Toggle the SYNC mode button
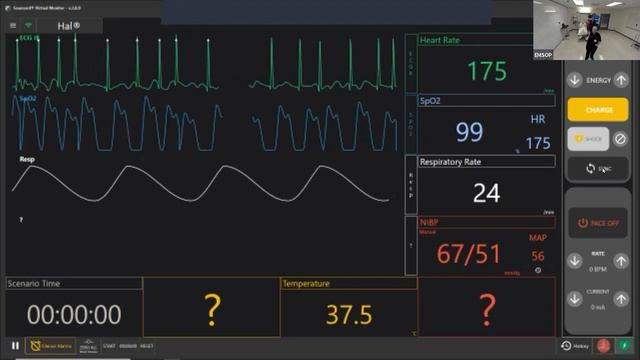Image resolution: width=640 pixels, height=360 pixels. pos(598,169)
